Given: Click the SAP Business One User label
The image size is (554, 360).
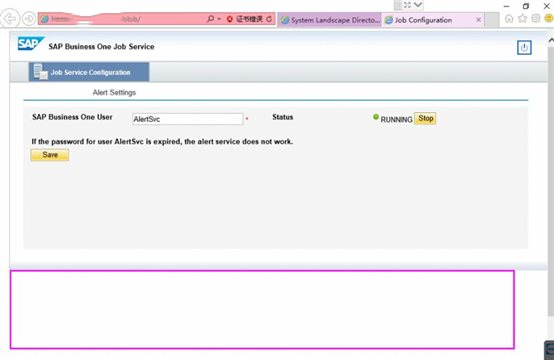Looking at the screenshot, I should point(72,117).
